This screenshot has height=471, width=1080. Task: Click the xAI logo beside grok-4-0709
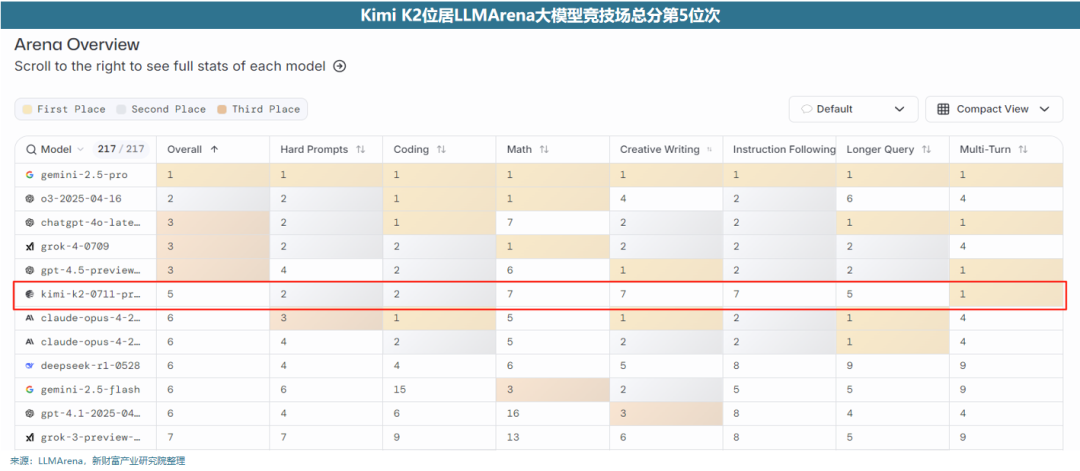coord(30,246)
